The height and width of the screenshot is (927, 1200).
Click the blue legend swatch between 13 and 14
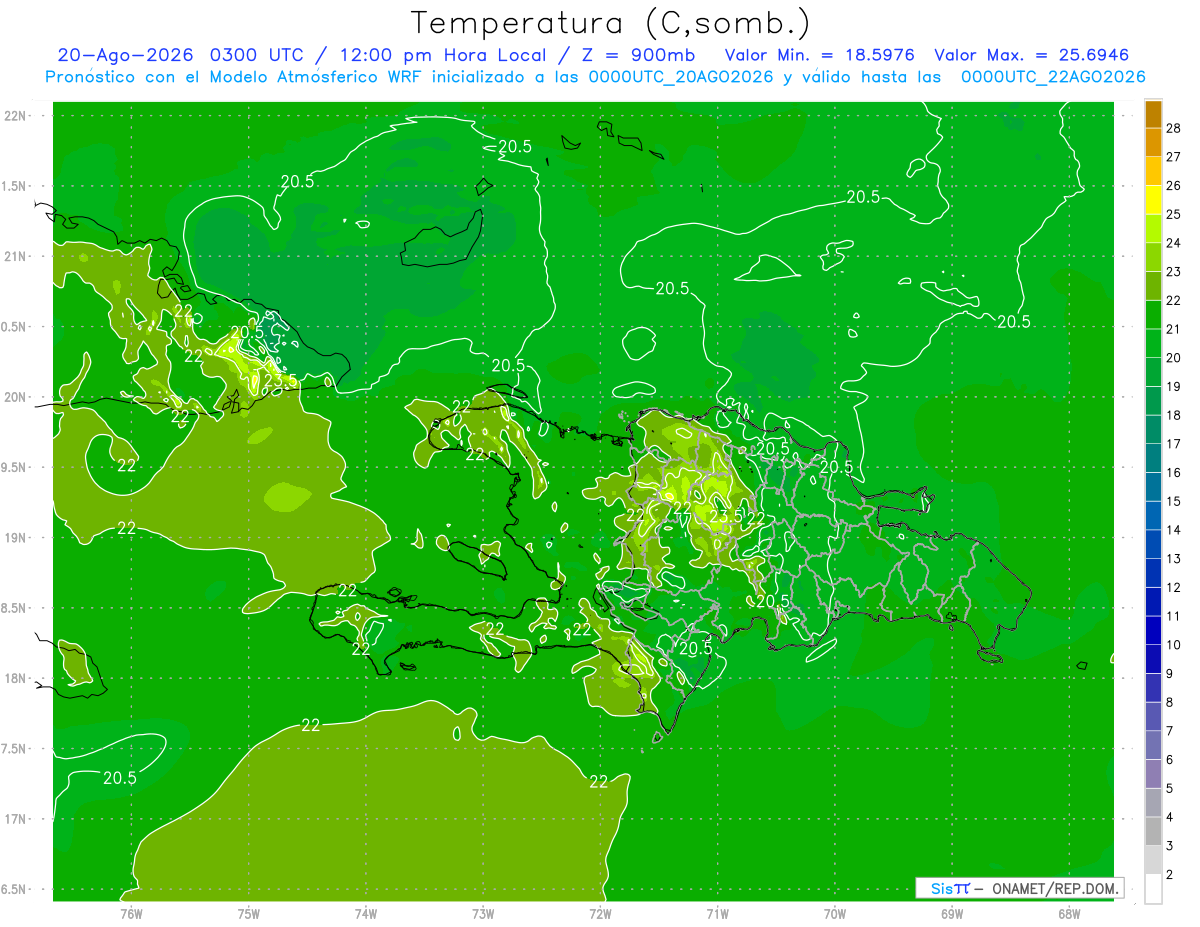click(1153, 545)
